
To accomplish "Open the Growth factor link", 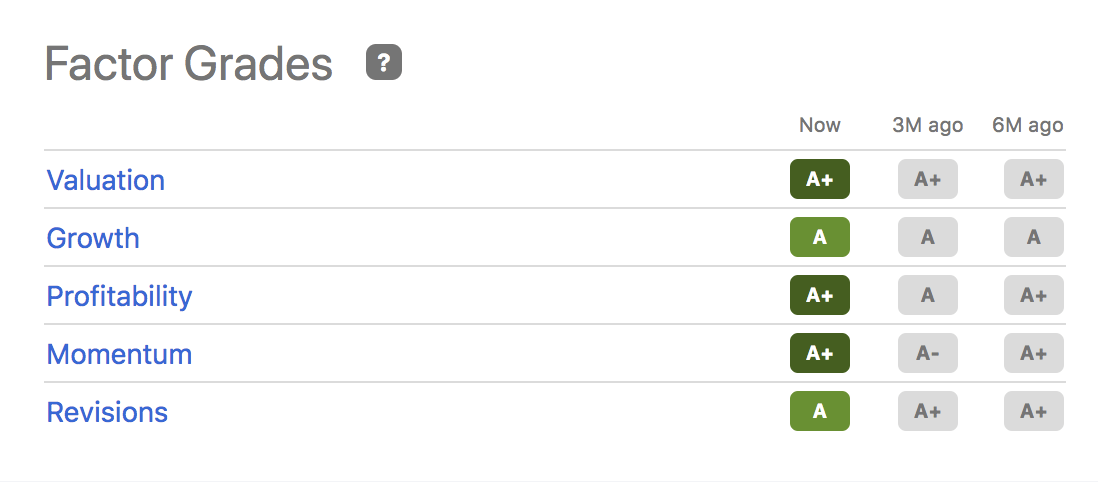I will click(x=93, y=238).
